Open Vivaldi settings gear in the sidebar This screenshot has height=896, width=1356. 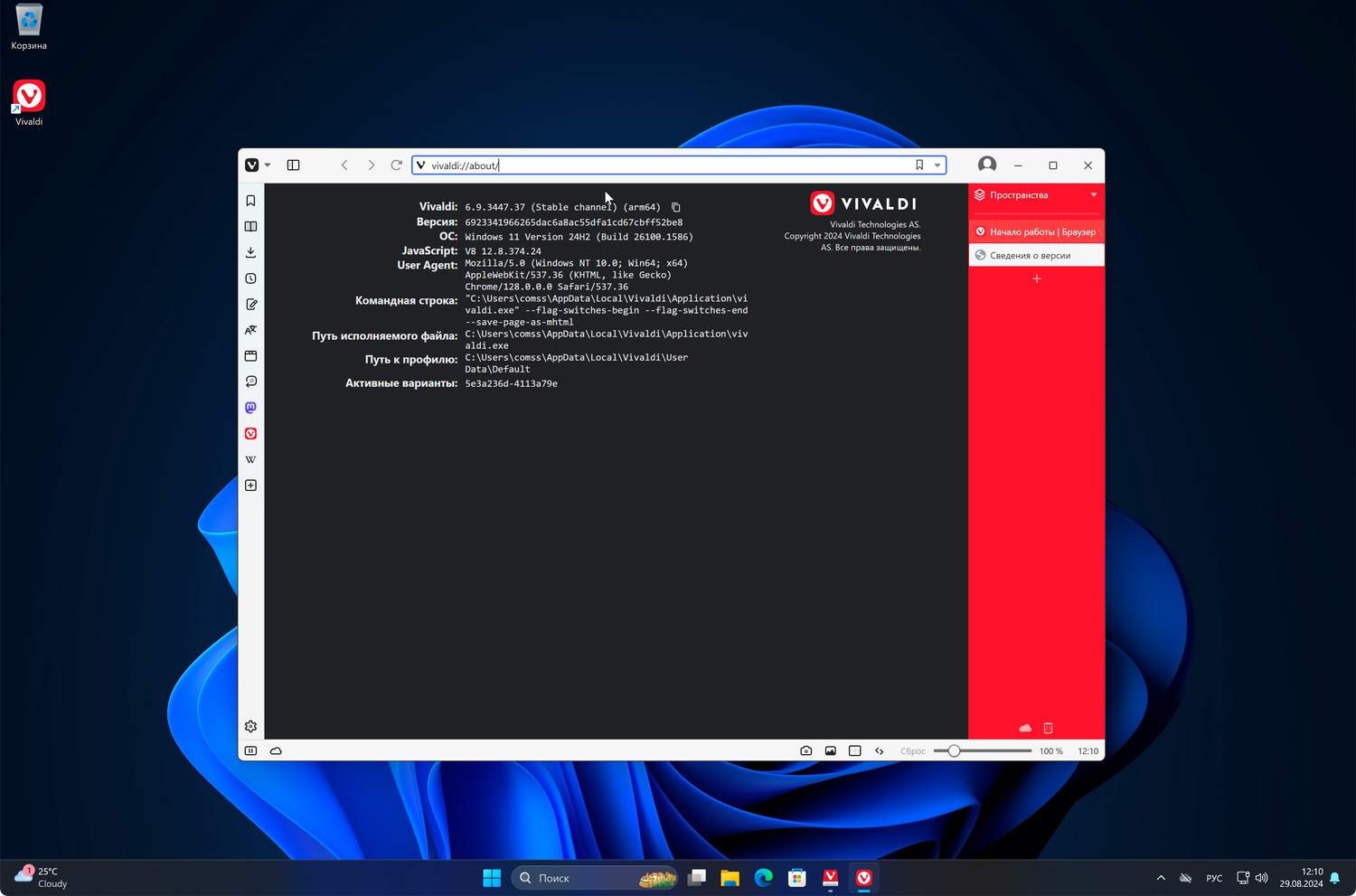click(x=251, y=726)
